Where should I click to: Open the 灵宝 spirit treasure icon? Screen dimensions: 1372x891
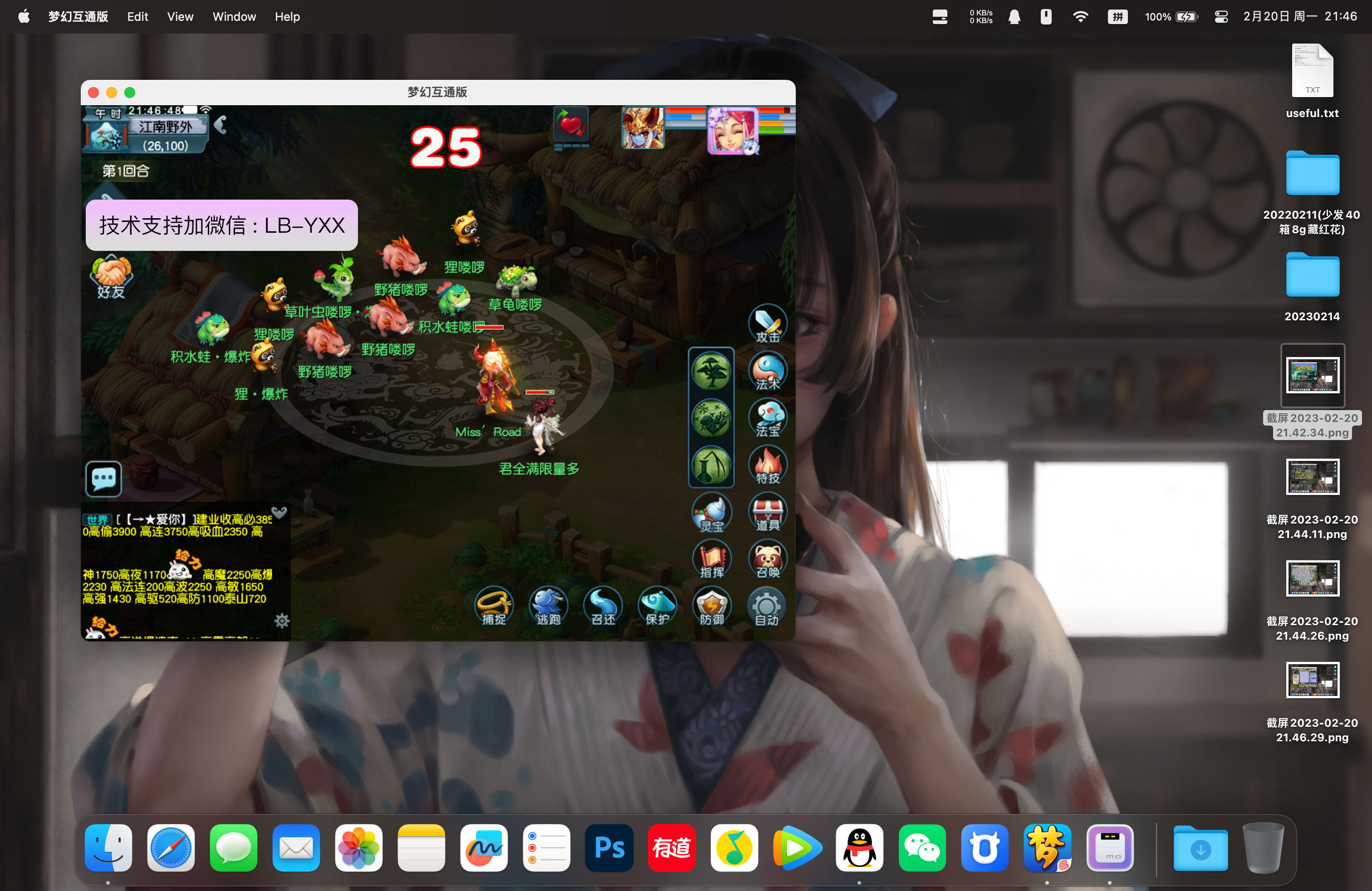[x=711, y=512]
